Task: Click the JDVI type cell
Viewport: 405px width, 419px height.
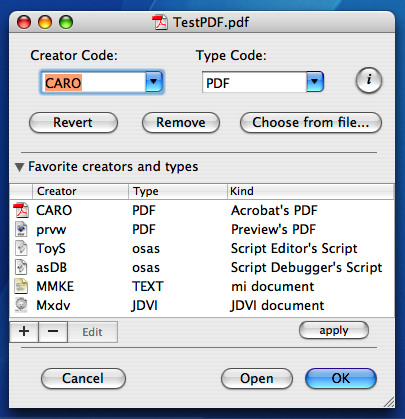Action: (x=144, y=306)
